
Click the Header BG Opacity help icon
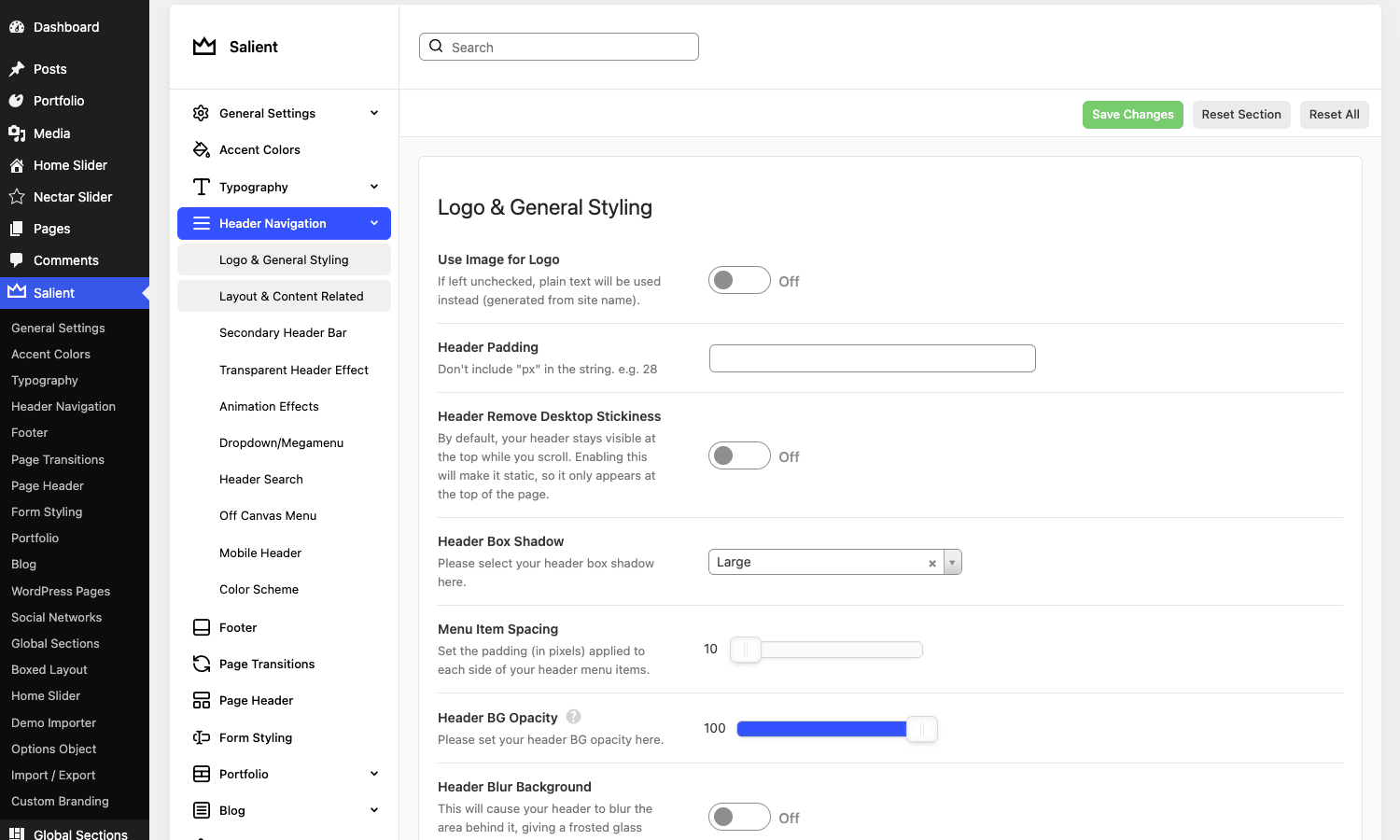click(x=573, y=717)
